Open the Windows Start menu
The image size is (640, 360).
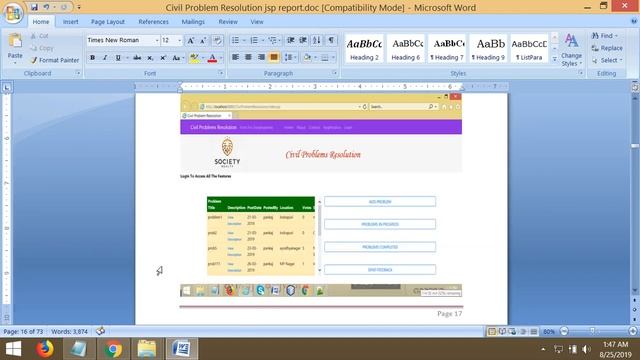click(x=13, y=349)
